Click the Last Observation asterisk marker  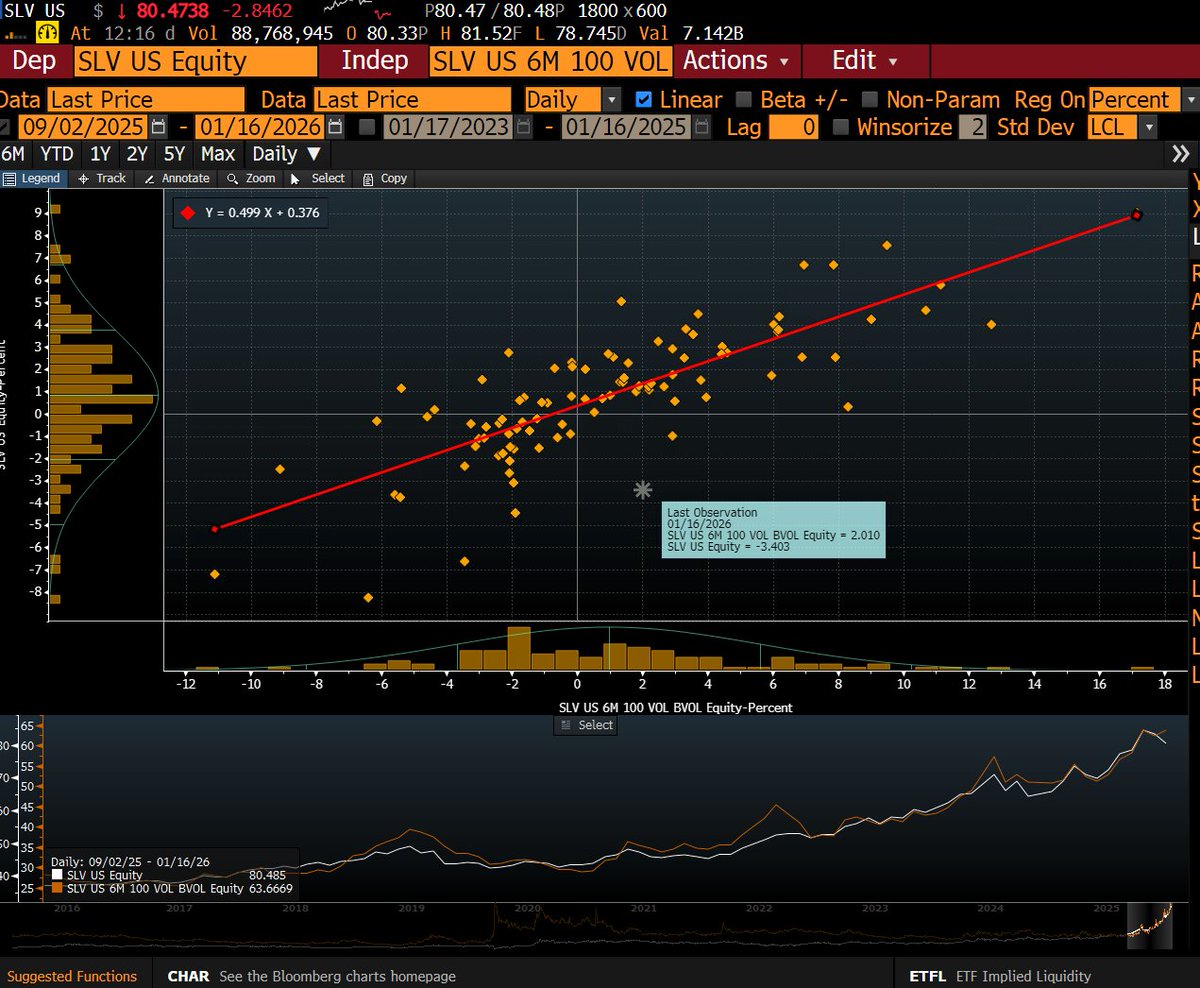click(x=643, y=489)
